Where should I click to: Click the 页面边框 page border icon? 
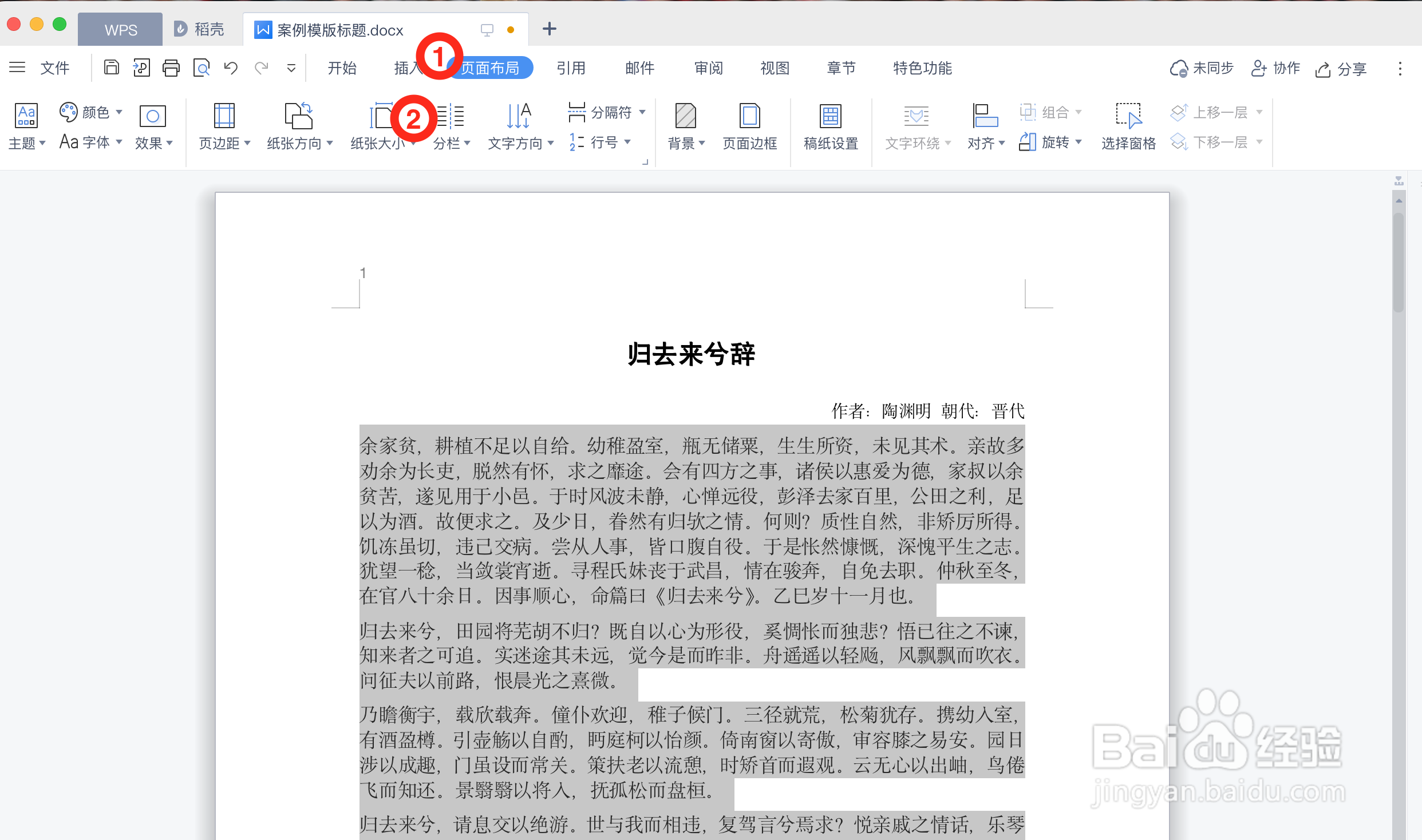[749, 126]
